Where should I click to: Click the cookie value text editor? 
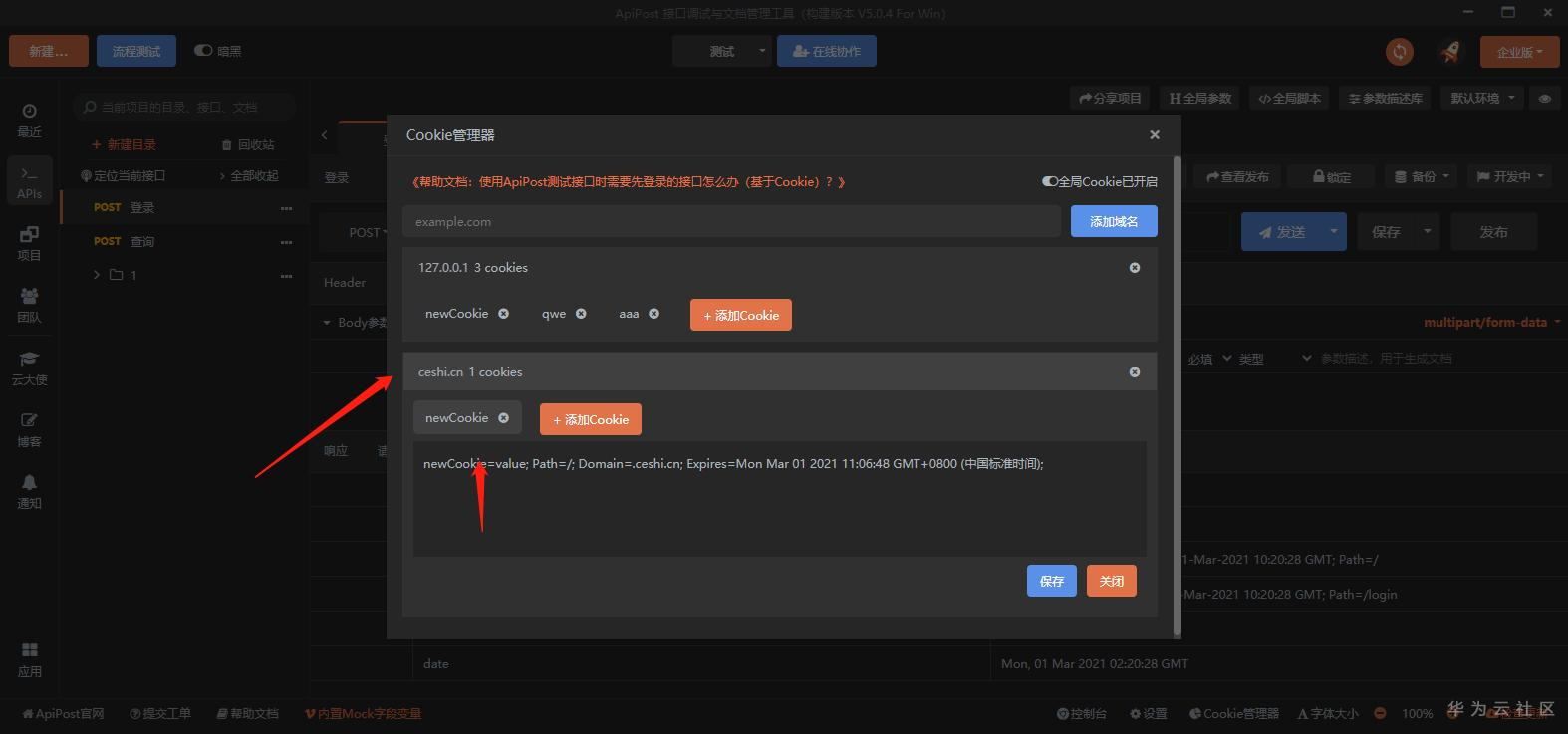pos(780,499)
